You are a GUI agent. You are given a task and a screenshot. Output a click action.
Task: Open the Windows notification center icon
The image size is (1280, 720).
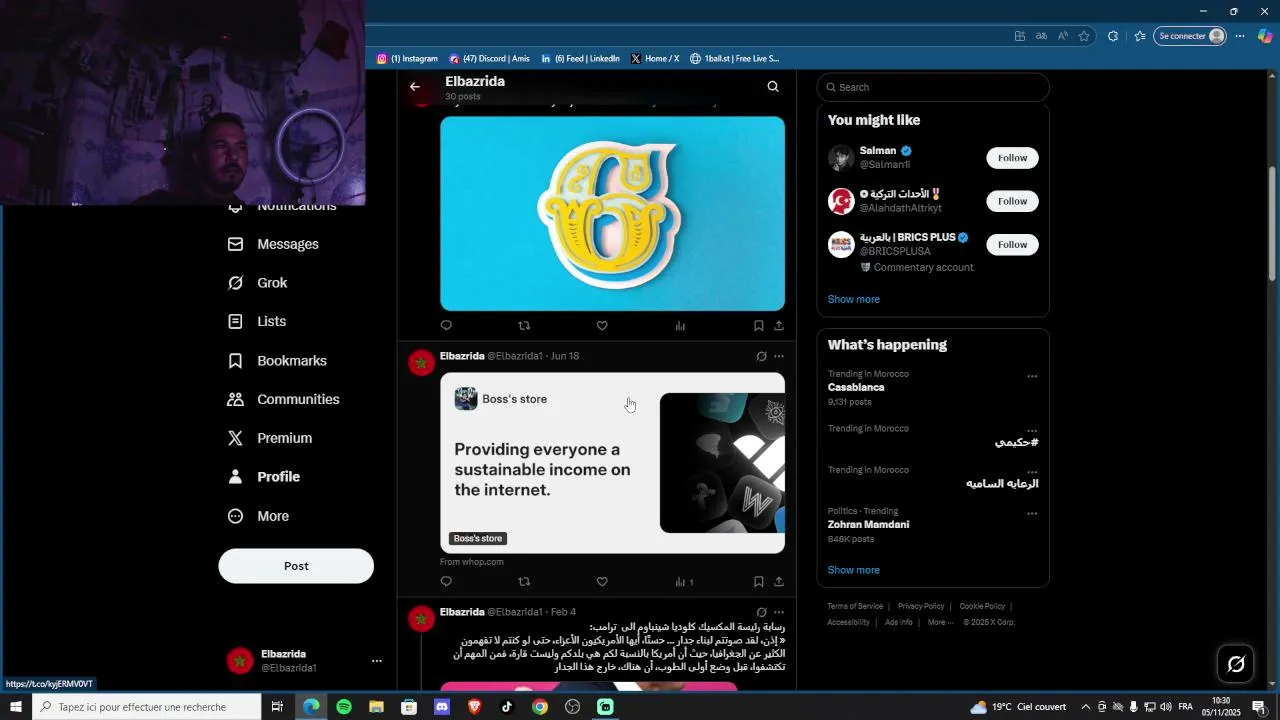click(x=1259, y=707)
